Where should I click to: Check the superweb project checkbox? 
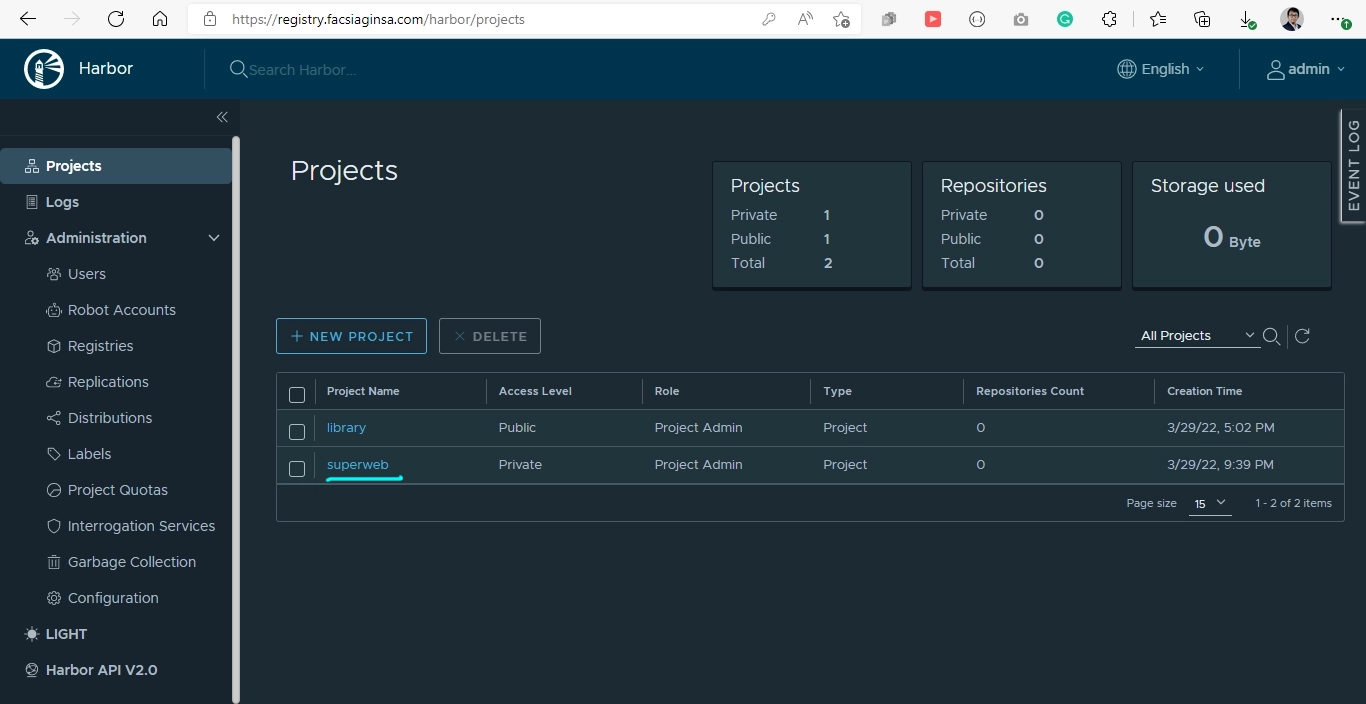tap(297, 469)
